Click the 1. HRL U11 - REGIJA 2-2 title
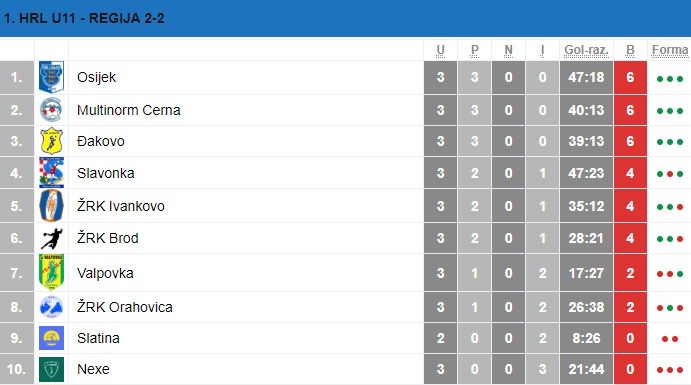Image resolution: width=691 pixels, height=385 pixels. (x=84, y=18)
